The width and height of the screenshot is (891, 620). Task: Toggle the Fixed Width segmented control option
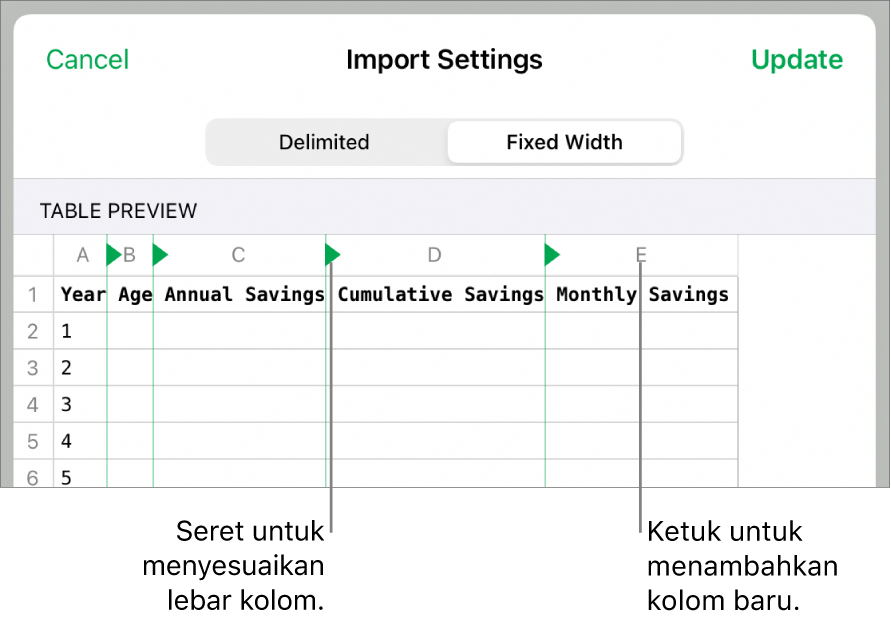(x=564, y=142)
